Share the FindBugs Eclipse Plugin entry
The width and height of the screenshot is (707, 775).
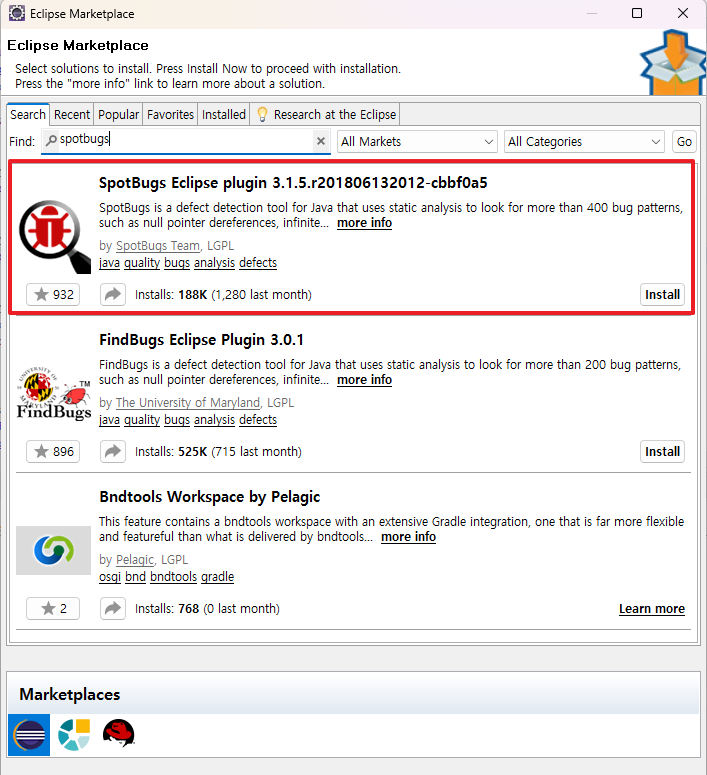pos(113,452)
